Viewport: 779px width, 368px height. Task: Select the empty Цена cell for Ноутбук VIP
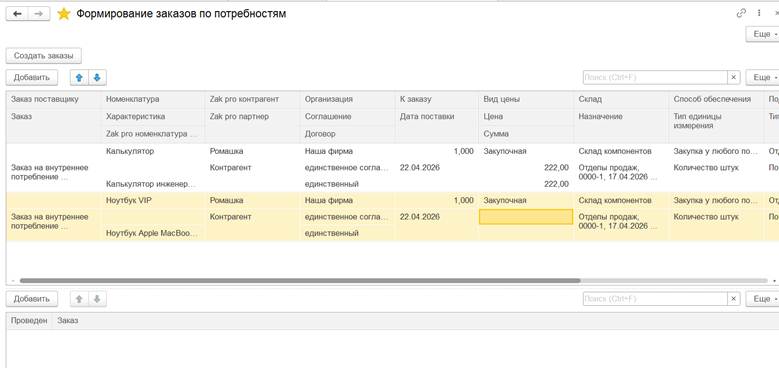pos(526,217)
